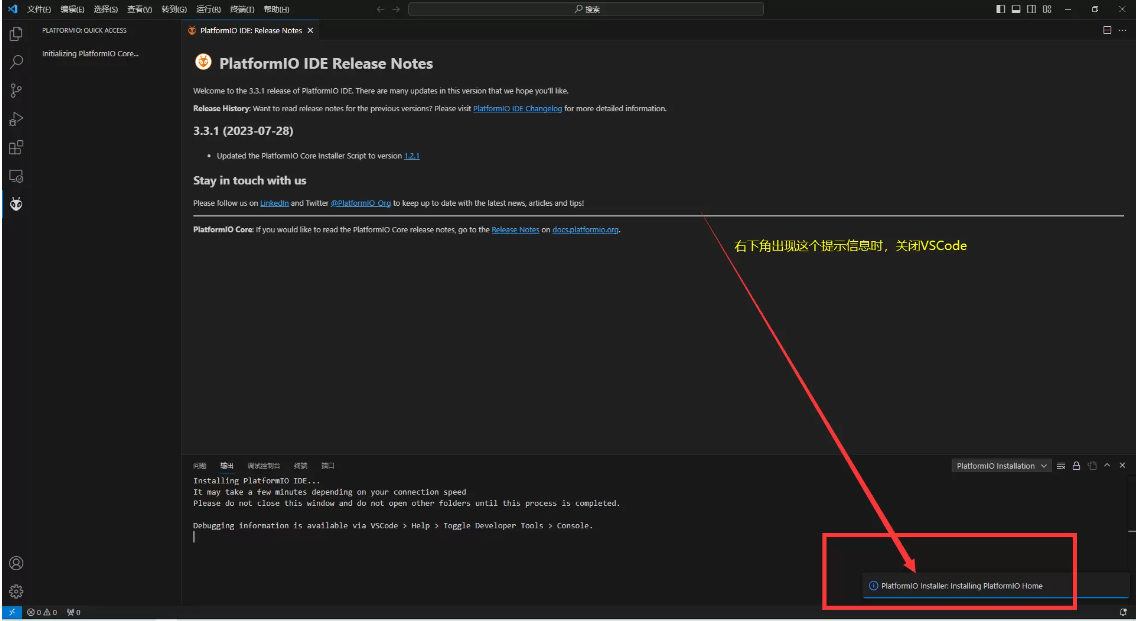The height and width of the screenshot is (621, 1136).
Task: Switch to the 终端 (Terminal) panel tab
Action: (301, 466)
